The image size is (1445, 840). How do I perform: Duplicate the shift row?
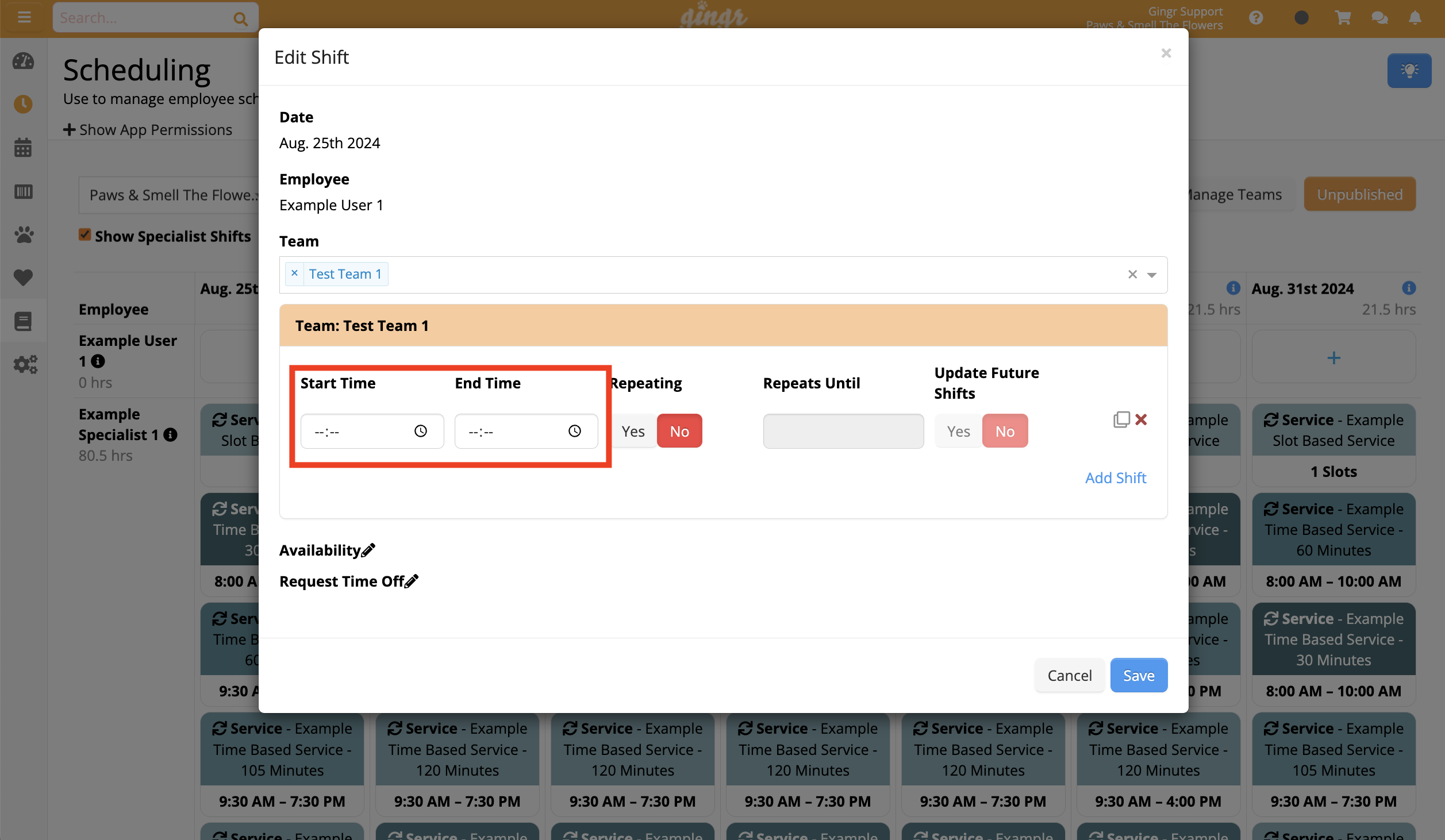[x=1121, y=420]
